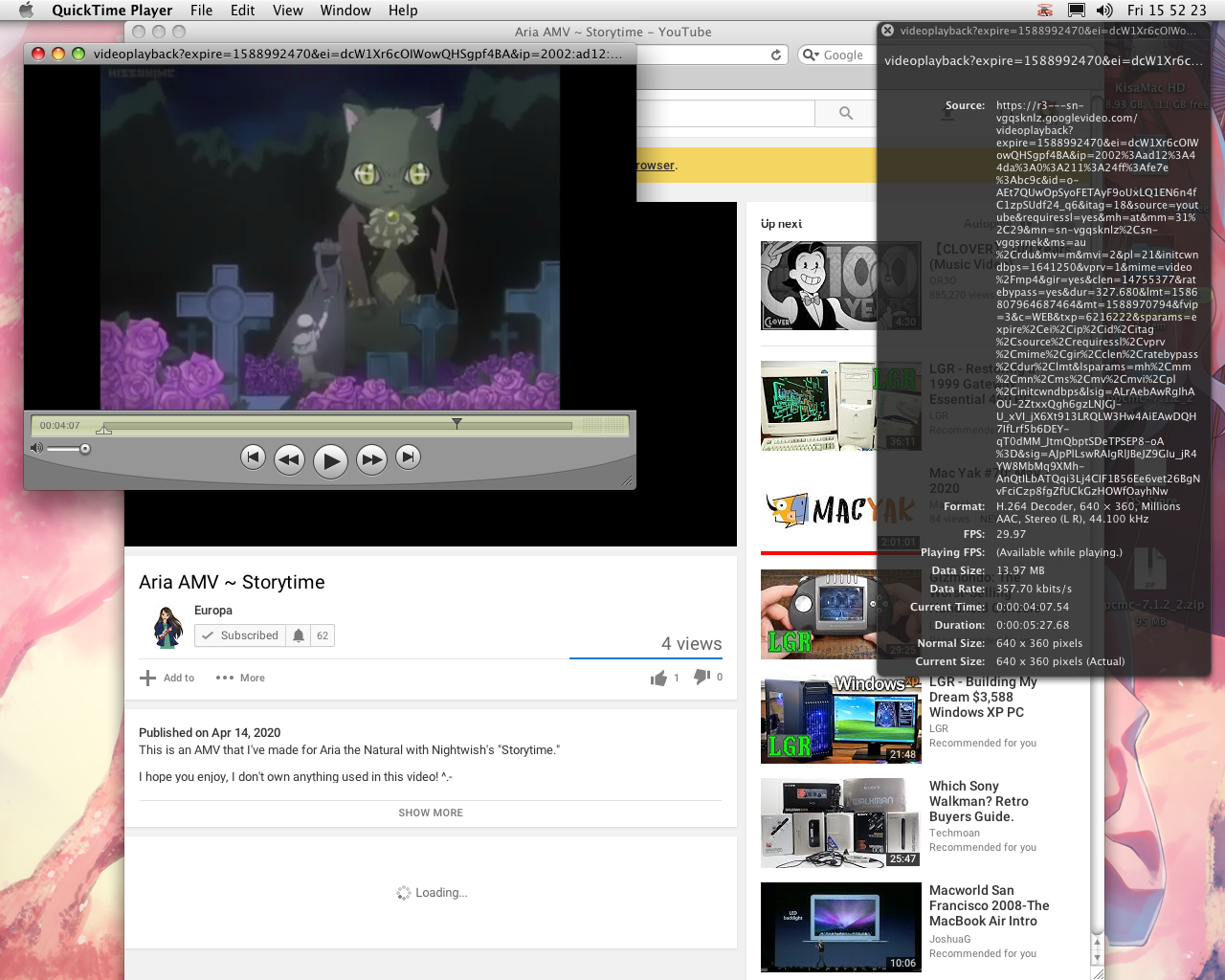Image resolution: width=1225 pixels, height=980 pixels.
Task: Open Macworld San Francisco 2008 MacBook Air Intro
Action: tap(989, 905)
